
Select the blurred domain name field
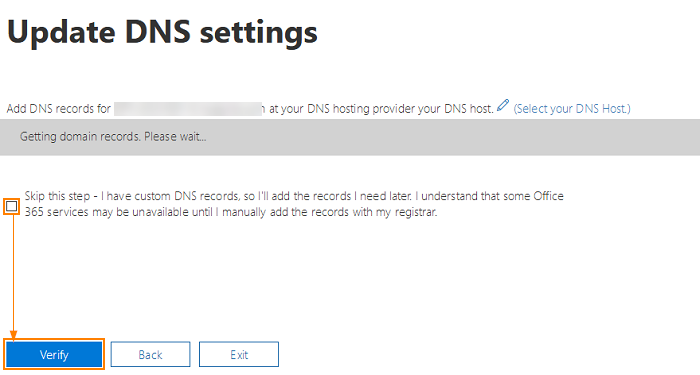click(x=188, y=109)
